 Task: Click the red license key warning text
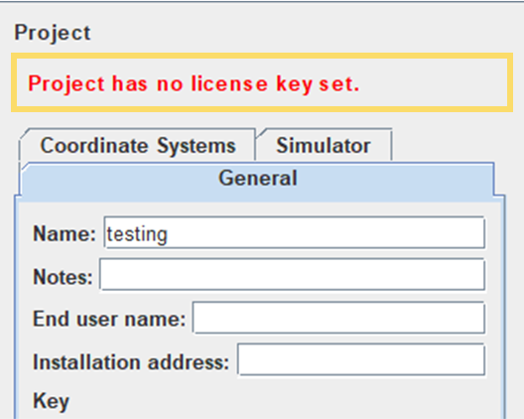[x=194, y=84]
